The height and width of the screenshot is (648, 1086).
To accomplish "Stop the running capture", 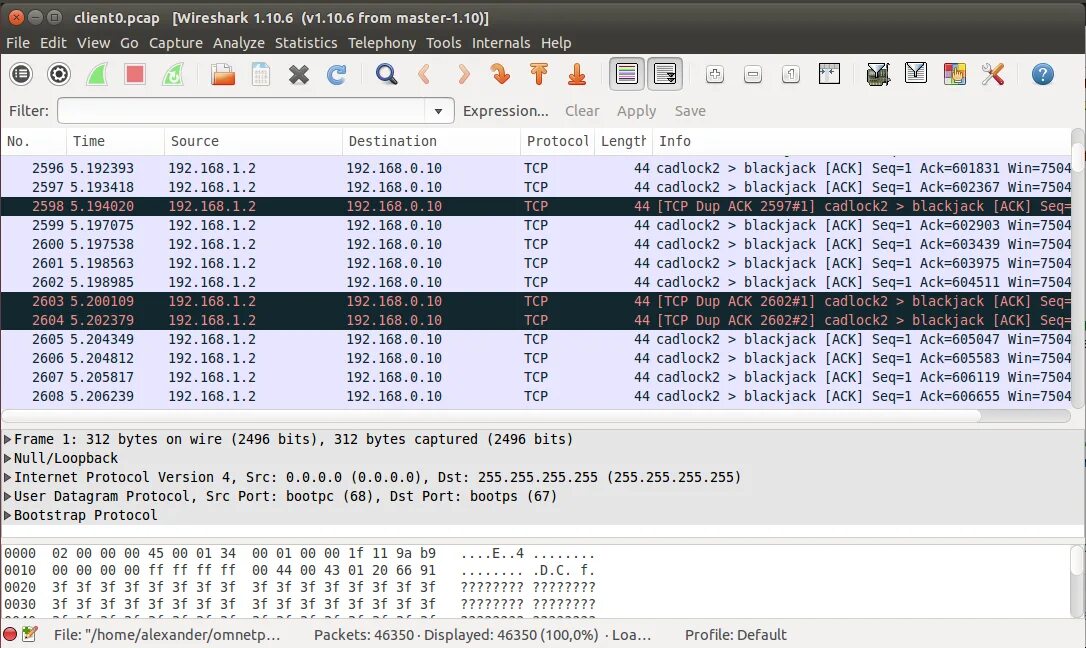I will point(135,74).
